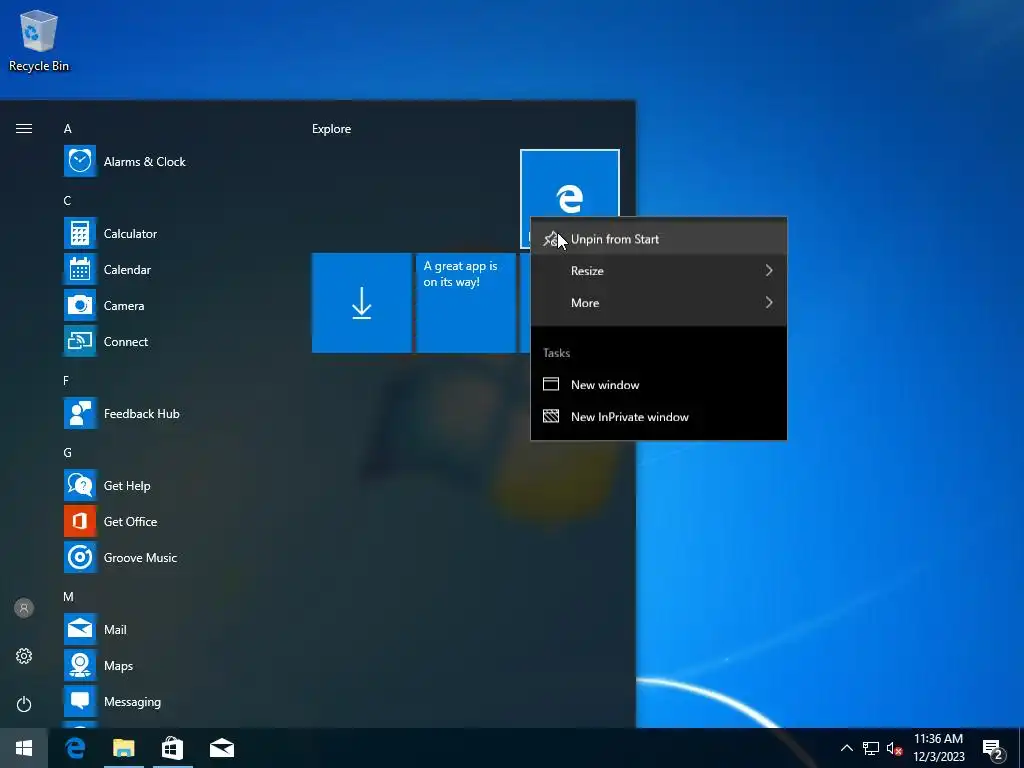Expand the Resize submenu arrow
The height and width of the screenshot is (768, 1024).
point(769,270)
